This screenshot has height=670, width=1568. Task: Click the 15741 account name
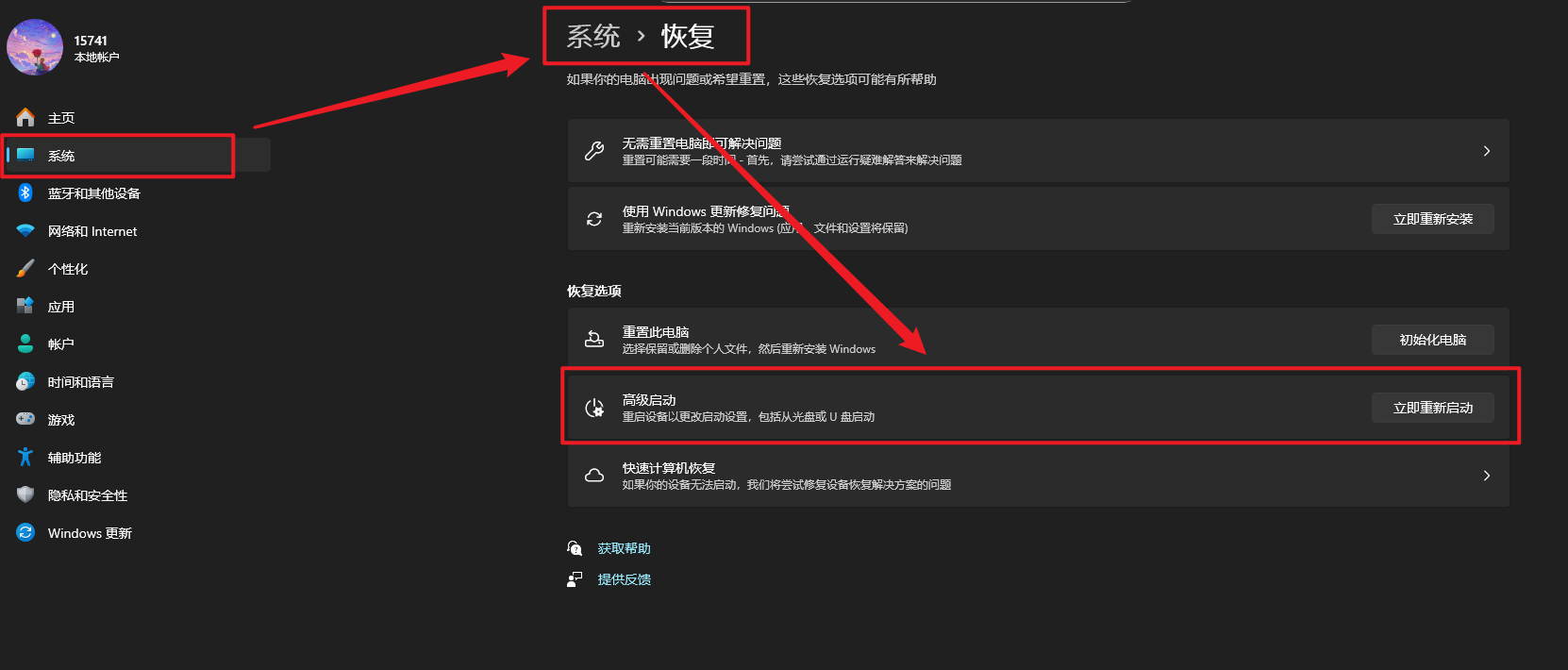[x=91, y=41]
